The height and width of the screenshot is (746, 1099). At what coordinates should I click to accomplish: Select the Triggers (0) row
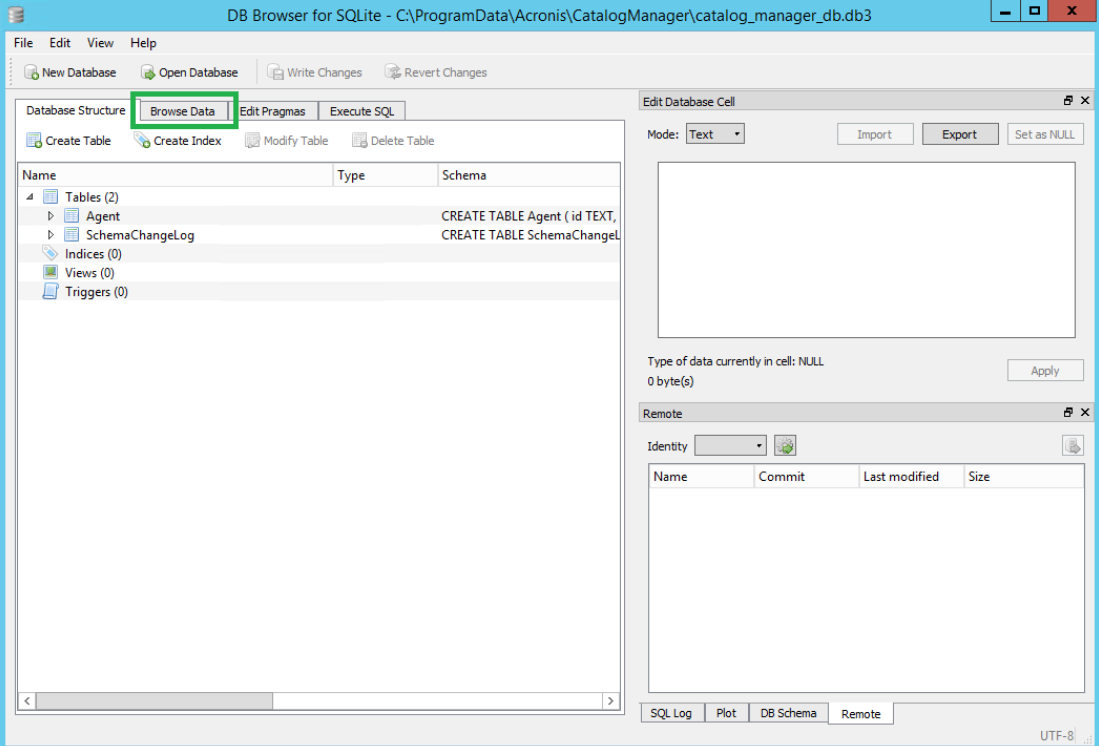(x=319, y=292)
